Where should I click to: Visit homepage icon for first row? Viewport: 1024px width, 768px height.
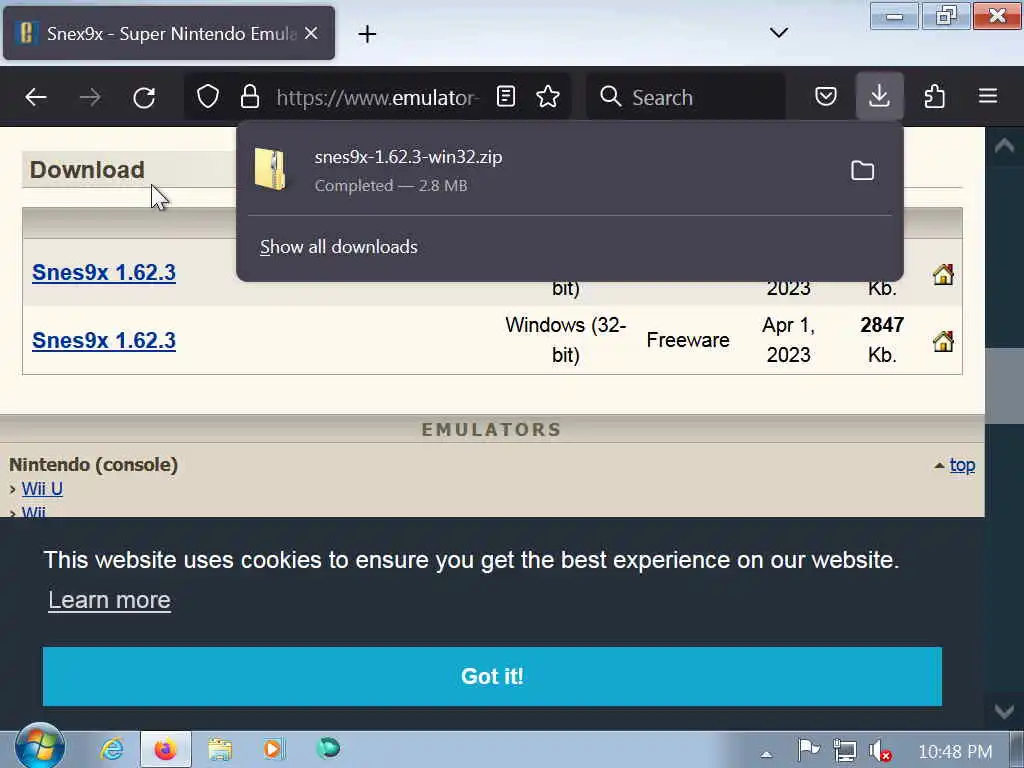click(x=943, y=274)
